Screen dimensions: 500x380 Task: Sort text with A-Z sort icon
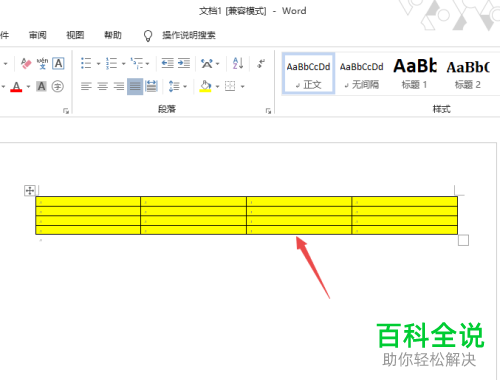(238, 63)
